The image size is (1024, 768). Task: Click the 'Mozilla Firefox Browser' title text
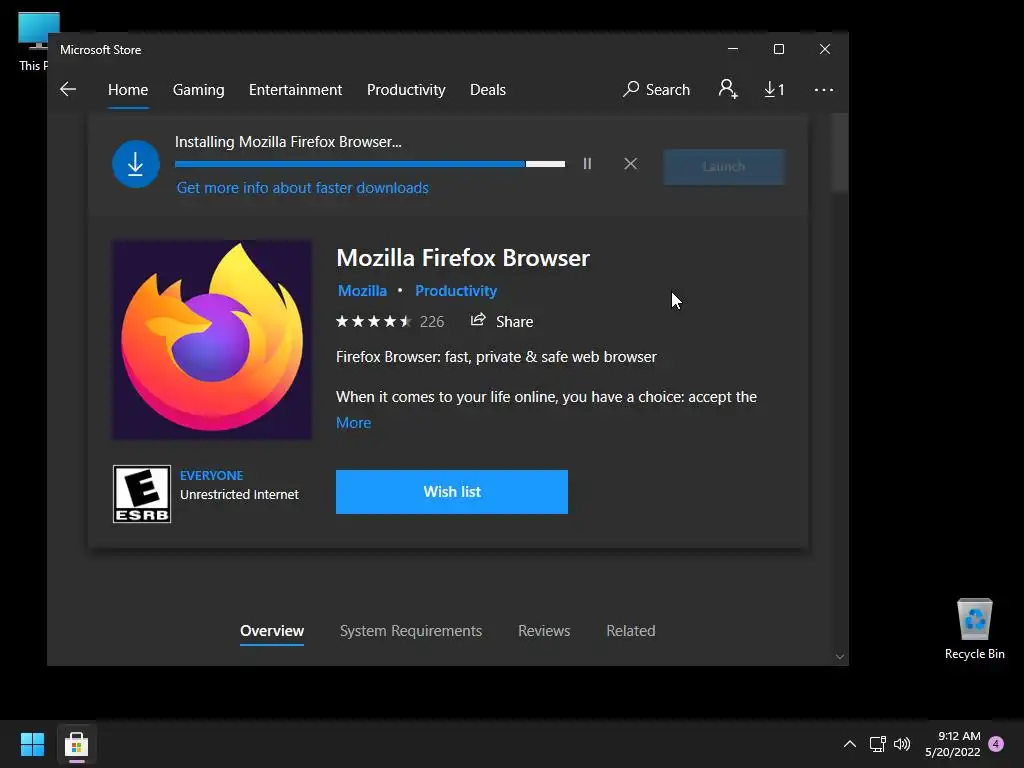463,258
